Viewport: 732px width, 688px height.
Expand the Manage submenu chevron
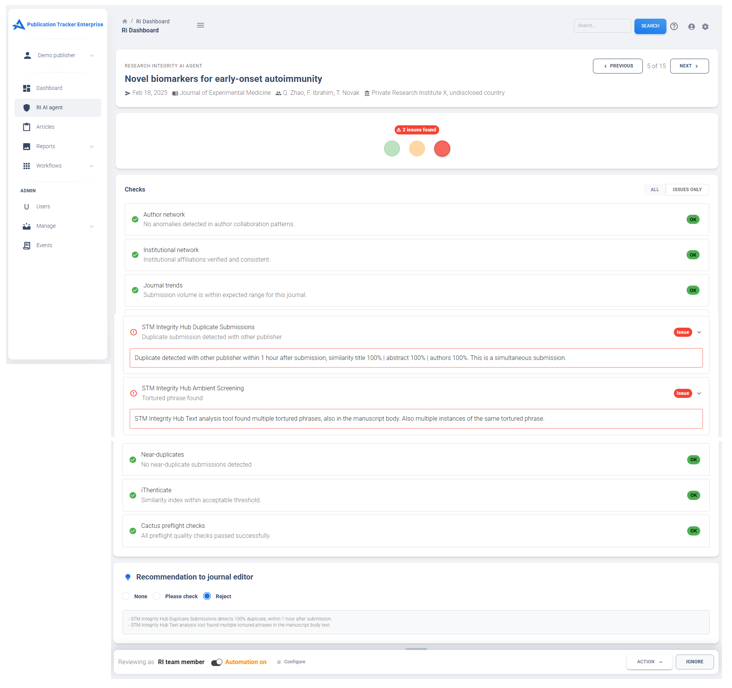92,226
